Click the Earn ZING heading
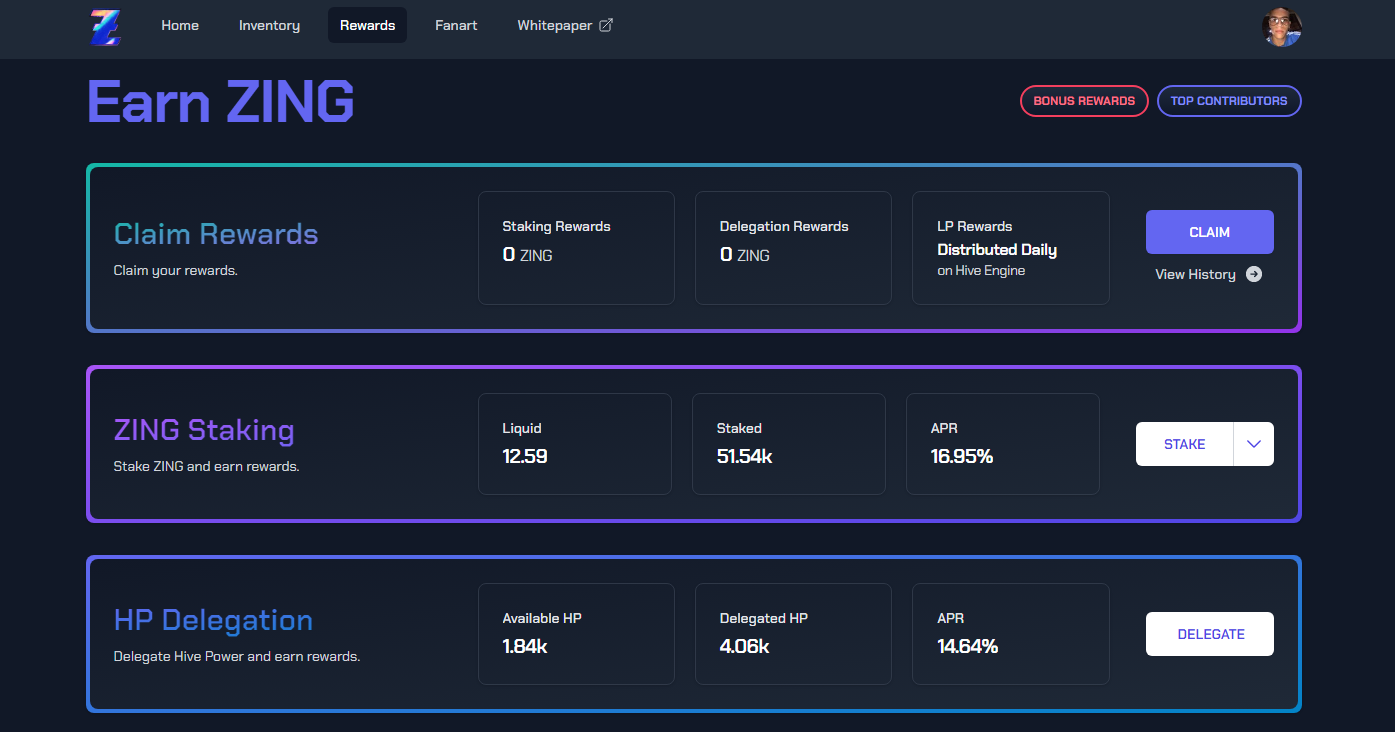This screenshot has height=732, width=1395. click(221, 101)
